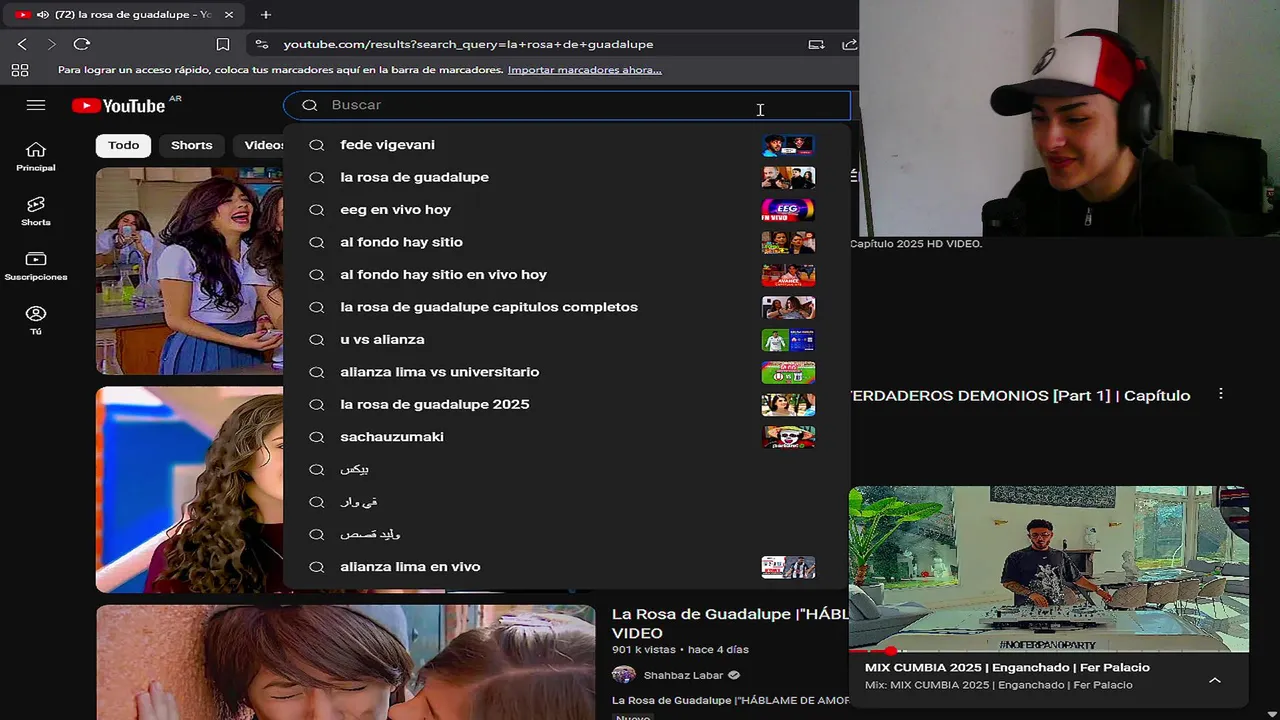Screen dimensions: 1280x720
Task: Click the screen cast icon in address bar
Action: pyautogui.click(x=816, y=44)
